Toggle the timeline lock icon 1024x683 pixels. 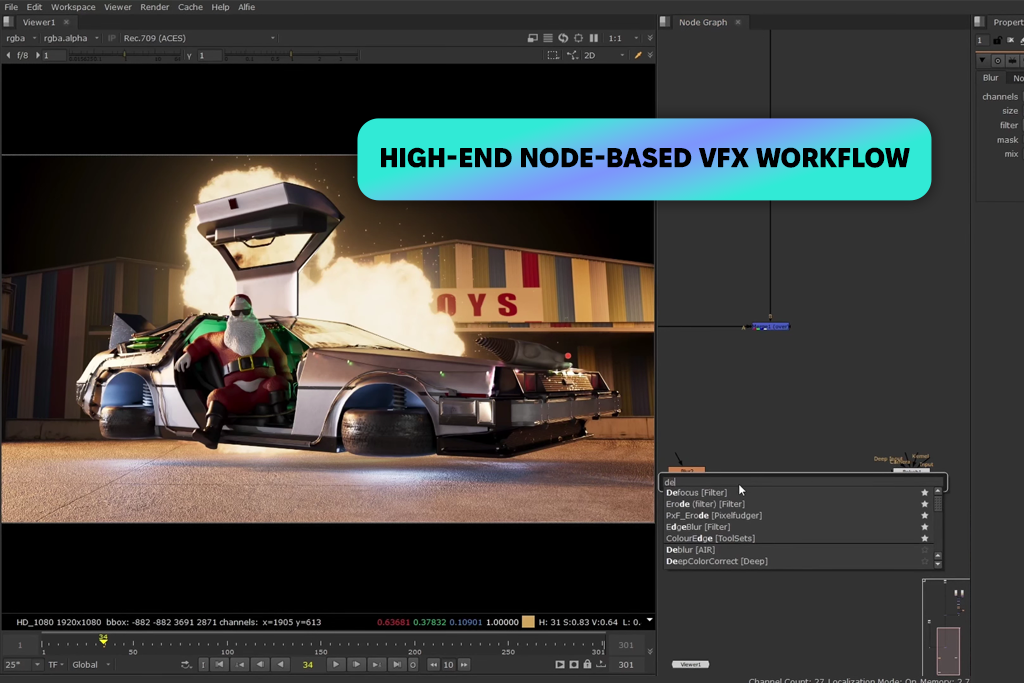pos(587,665)
